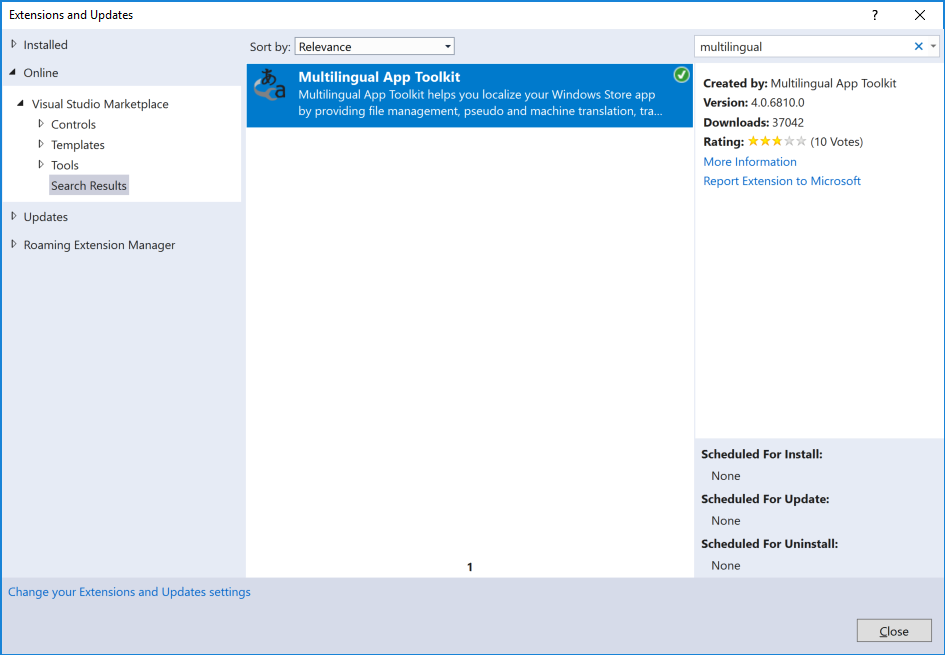Open the Sort by Relevance dropdown
The height and width of the screenshot is (655, 945).
tap(374, 47)
